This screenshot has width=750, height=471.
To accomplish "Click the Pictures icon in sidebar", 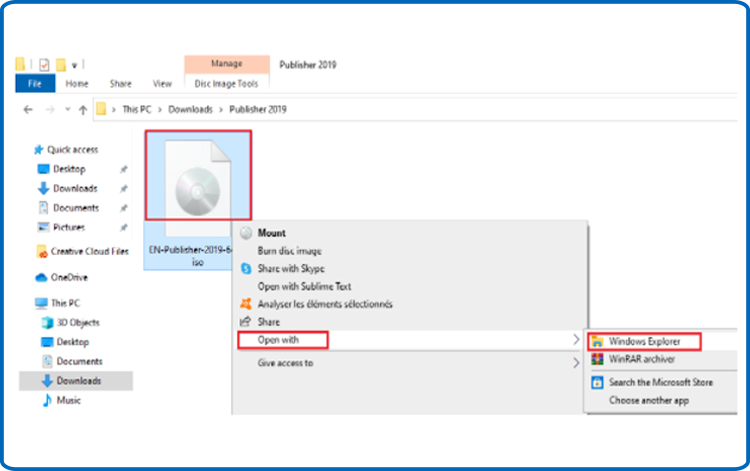I will coord(44,227).
